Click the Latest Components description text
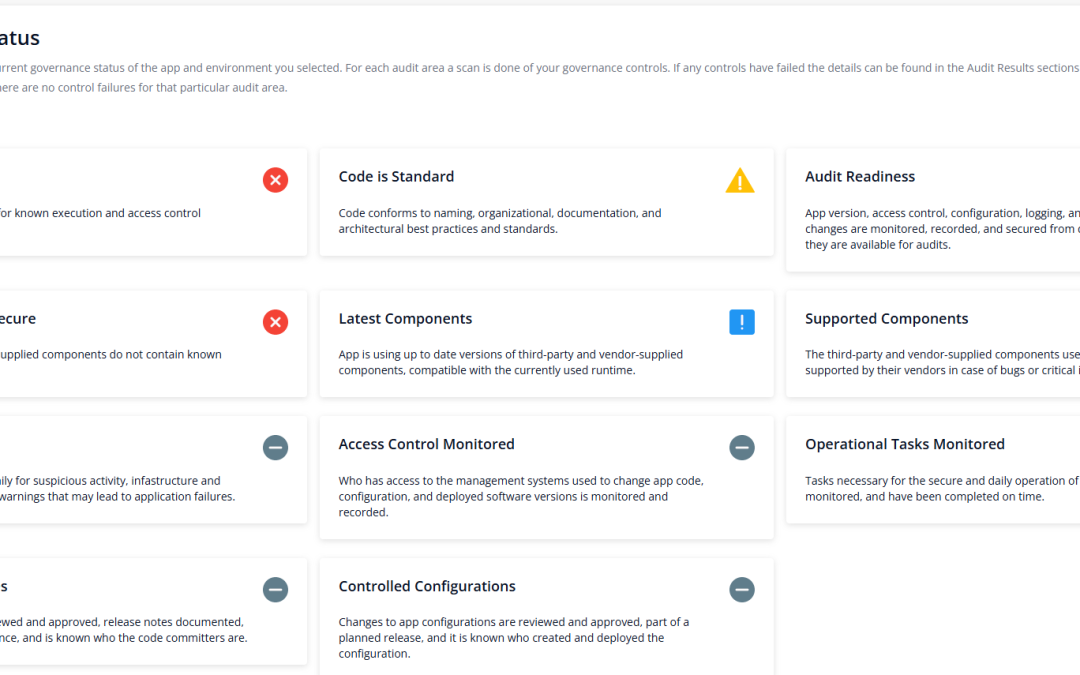The image size is (1080, 675). [510, 362]
